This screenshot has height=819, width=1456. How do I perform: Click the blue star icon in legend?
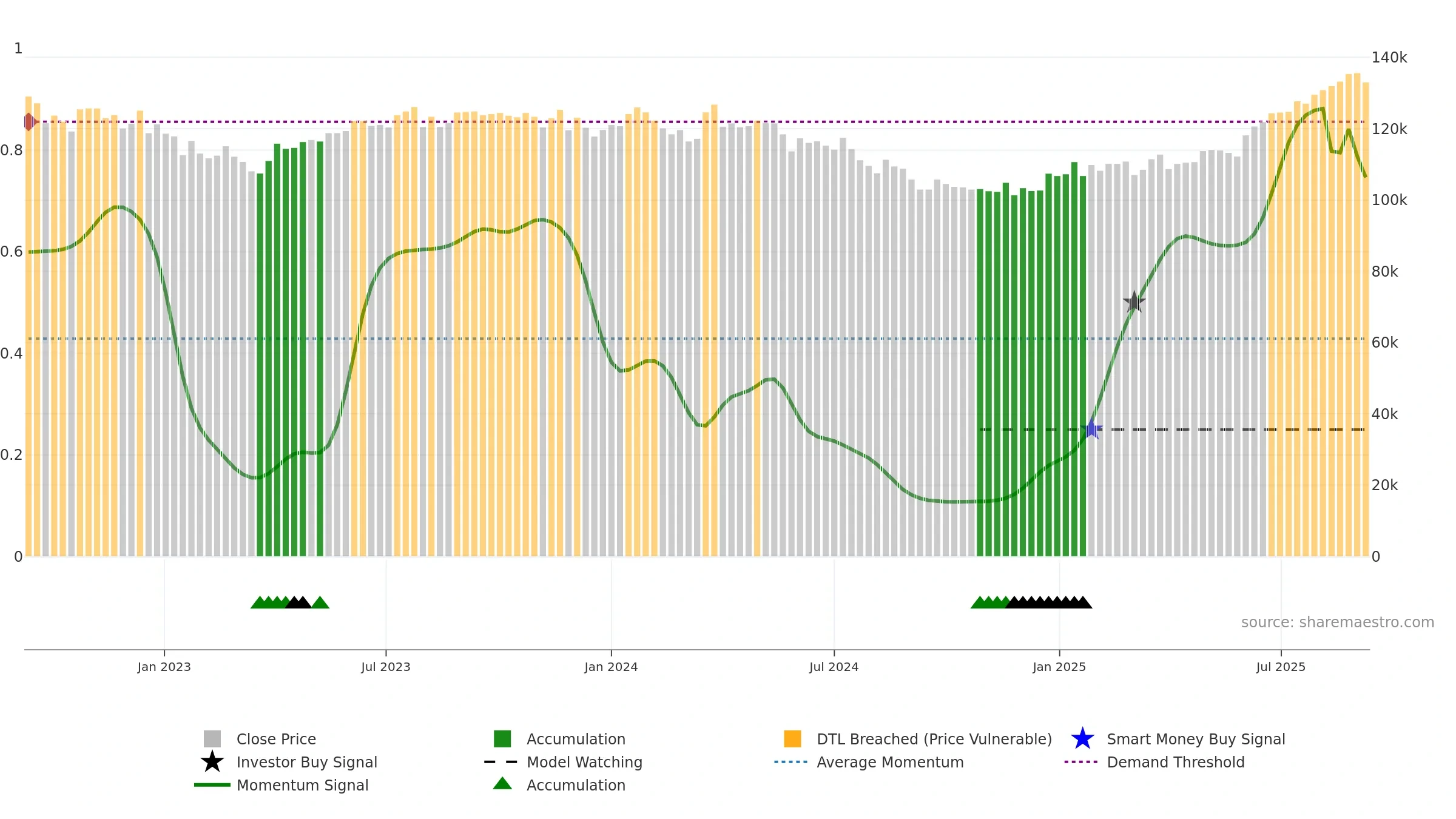tap(1082, 739)
